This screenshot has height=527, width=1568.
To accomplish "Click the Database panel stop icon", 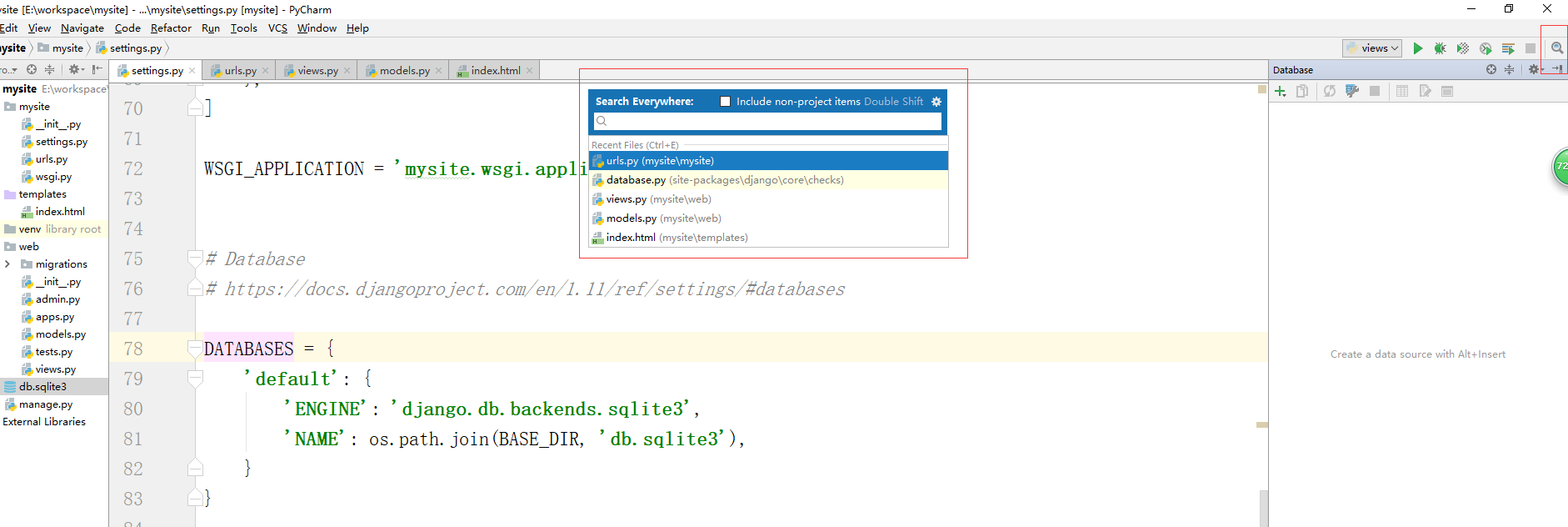I will point(1375,91).
